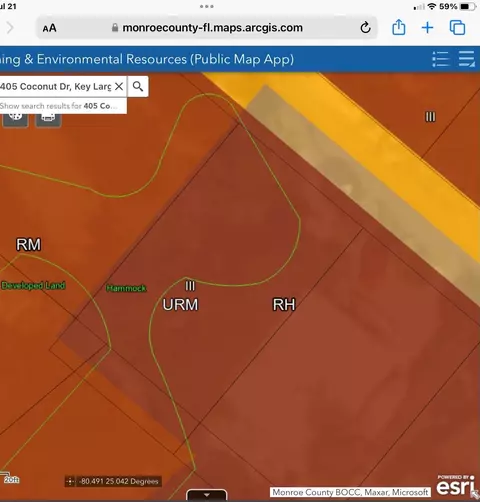Tap the Wi-Fi indicator in the status bar
480x502 pixels.
point(432,6)
